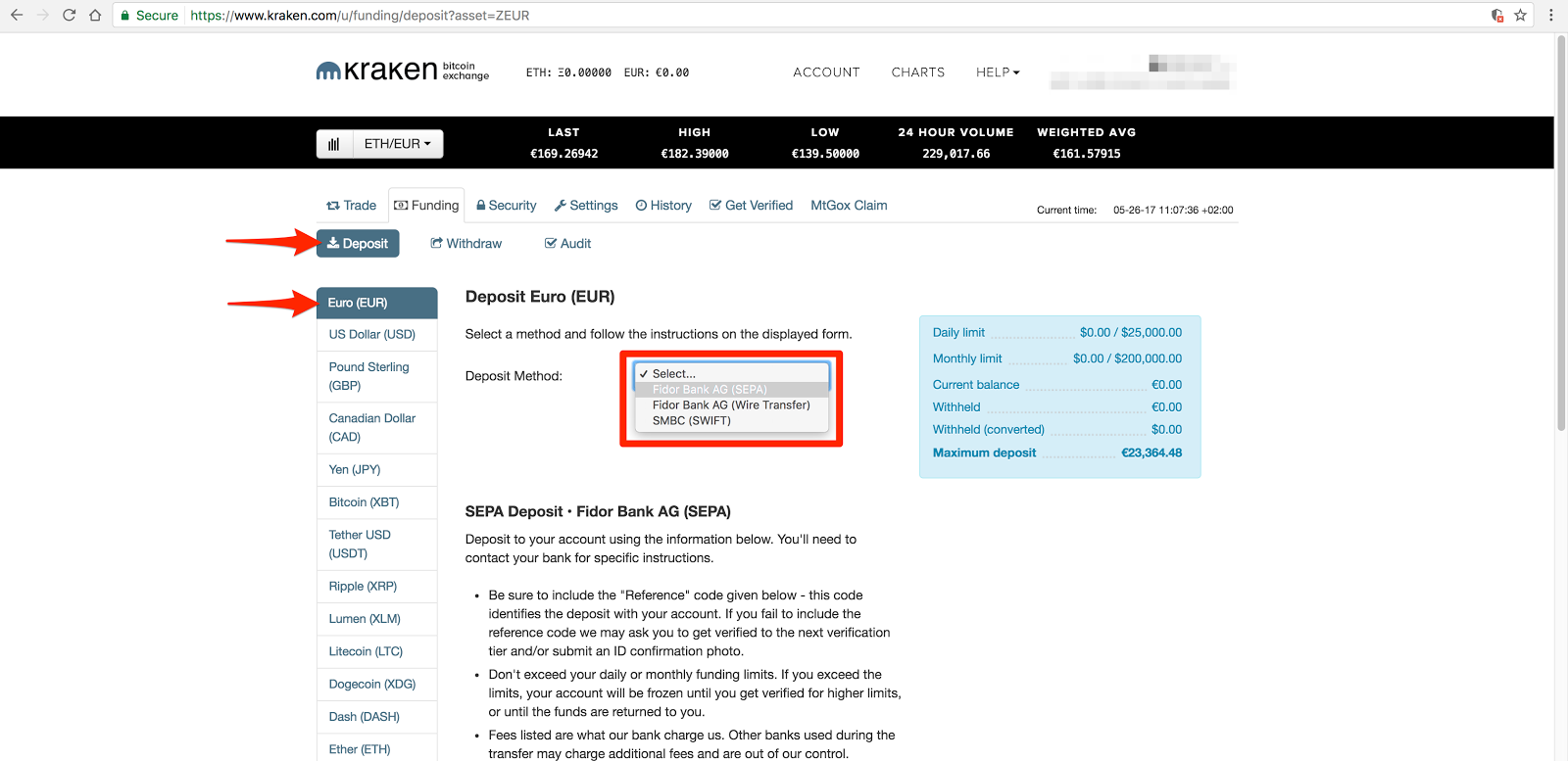Select Tether USD (USDT) asset
1568x761 pixels.
tap(377, 545)
